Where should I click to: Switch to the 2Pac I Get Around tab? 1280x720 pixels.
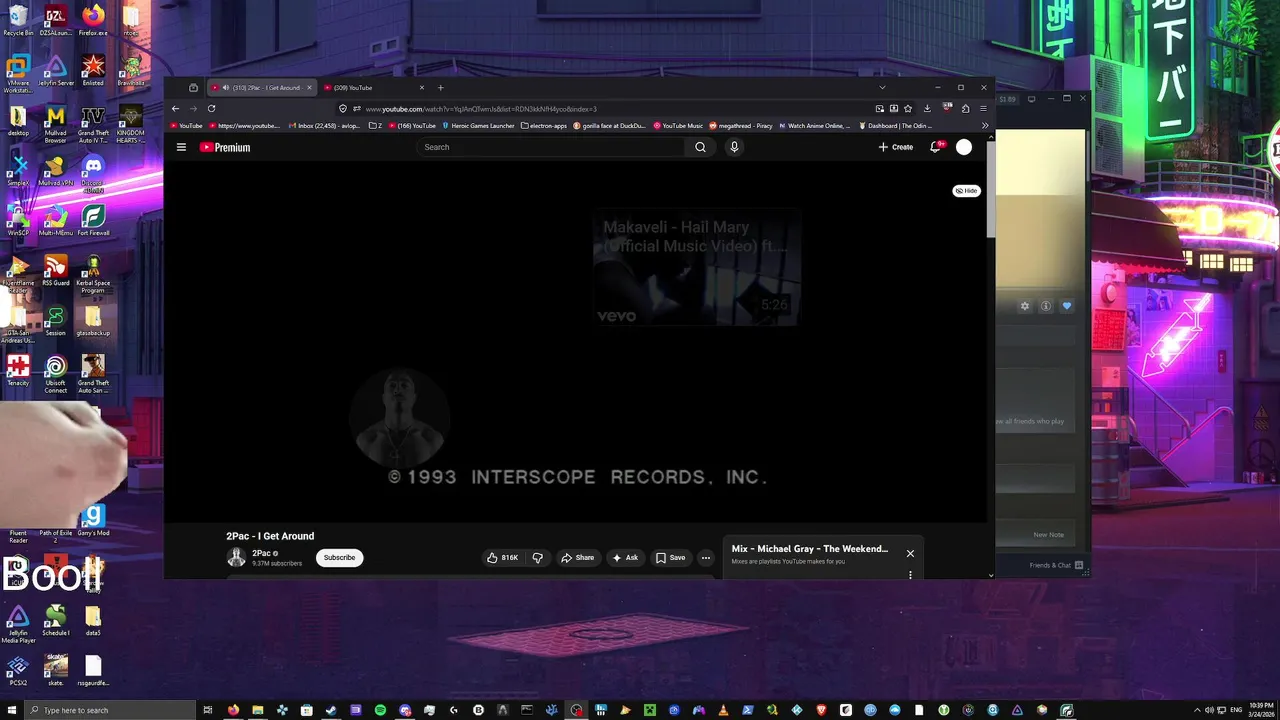[x=261, y=88]
